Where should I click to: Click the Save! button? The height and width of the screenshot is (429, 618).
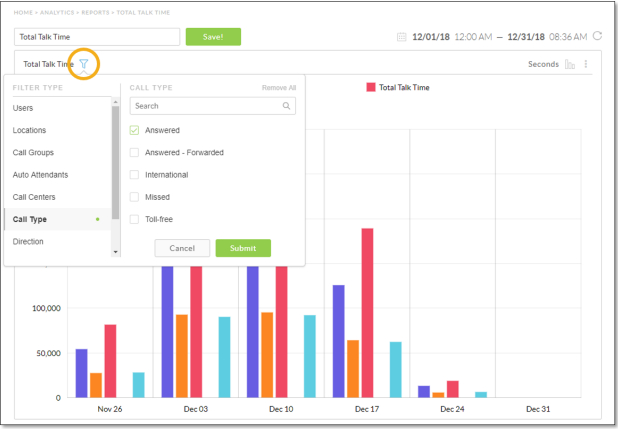[x=213, y=37]
